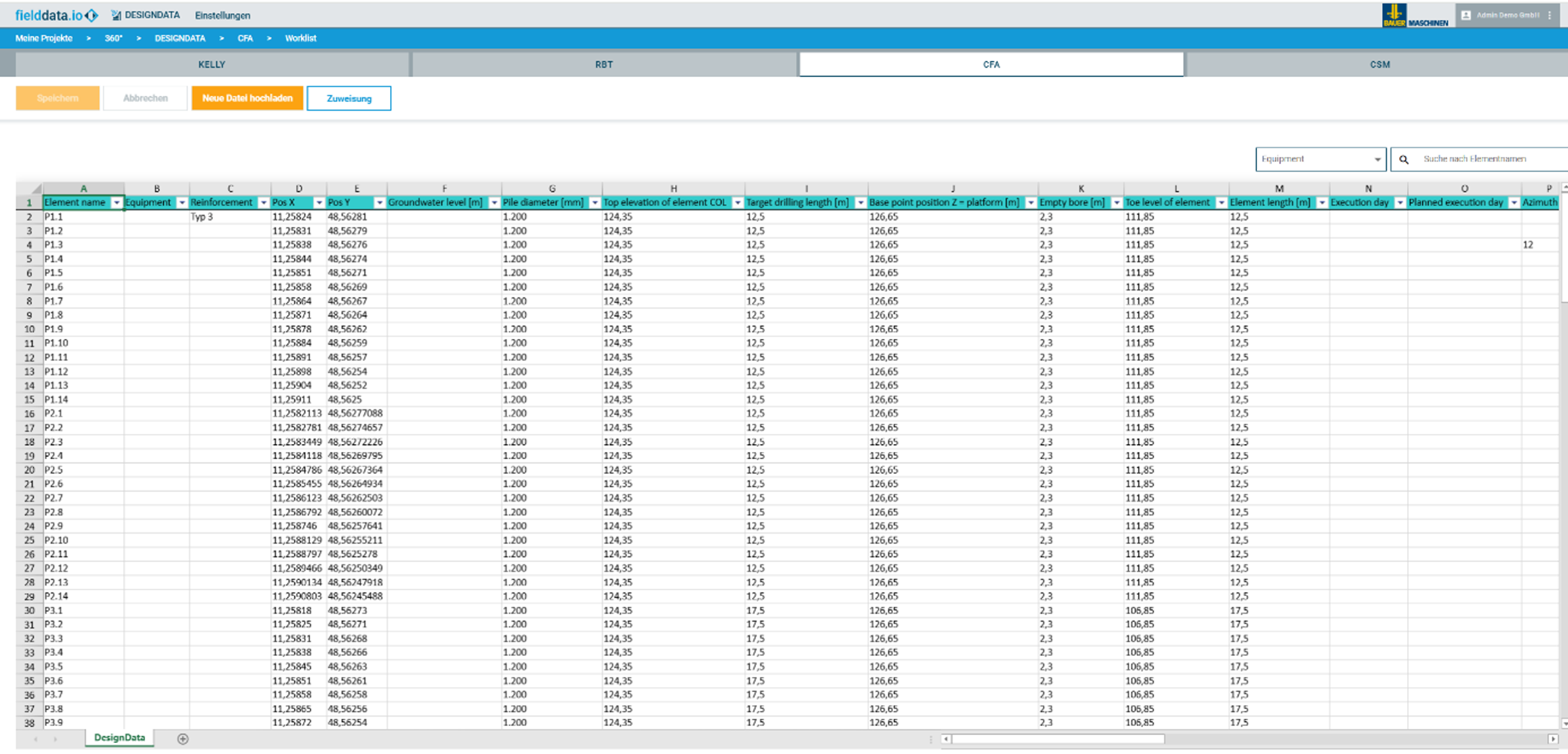Select column A header

coord(83,189)
